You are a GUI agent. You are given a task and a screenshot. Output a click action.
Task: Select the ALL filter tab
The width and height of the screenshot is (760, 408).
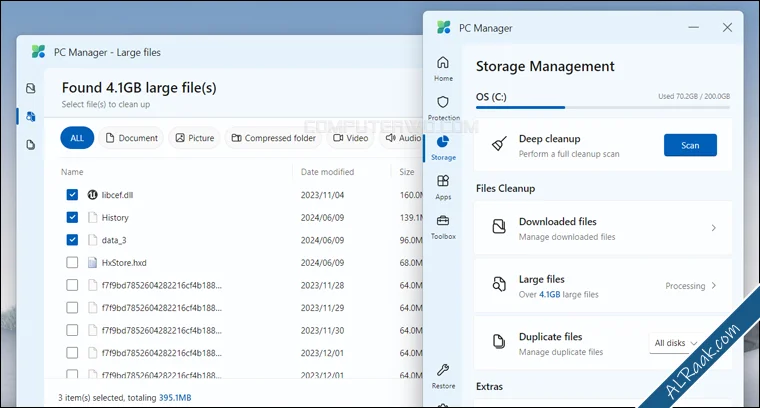[77, 138]
